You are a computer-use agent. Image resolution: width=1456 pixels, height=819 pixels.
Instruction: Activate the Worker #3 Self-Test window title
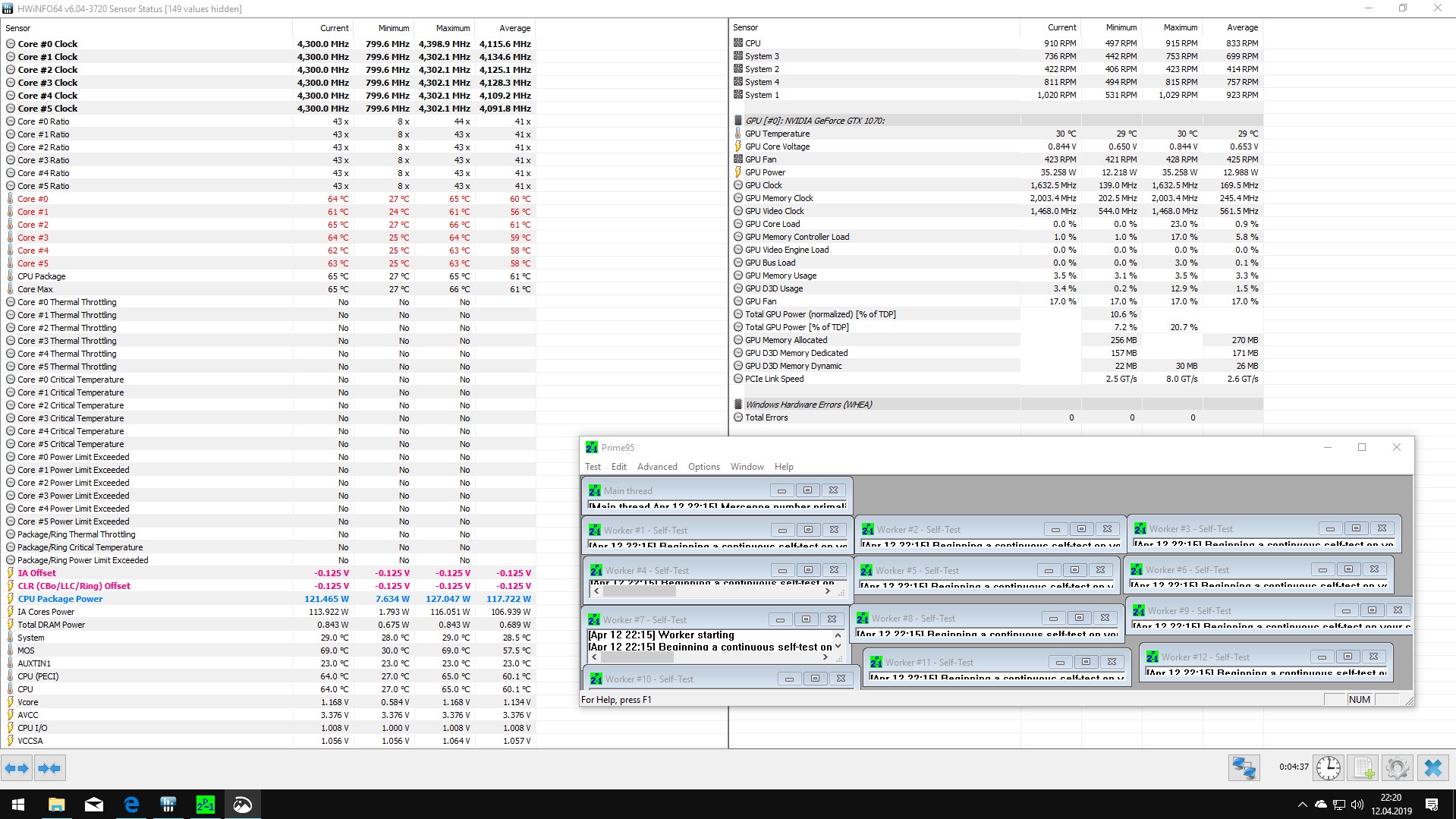1190,529
